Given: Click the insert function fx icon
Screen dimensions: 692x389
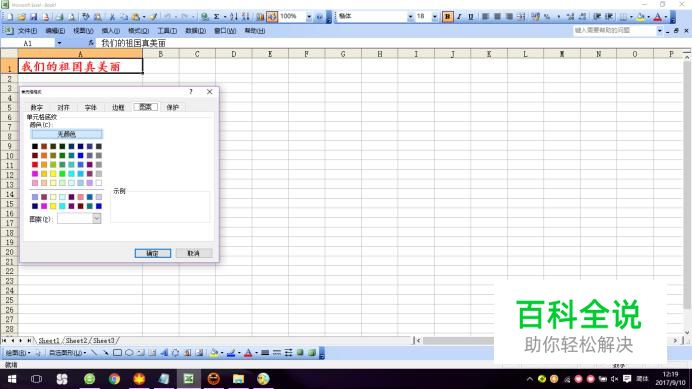Looking at the screenshot, I should click(x=91, y=43).
